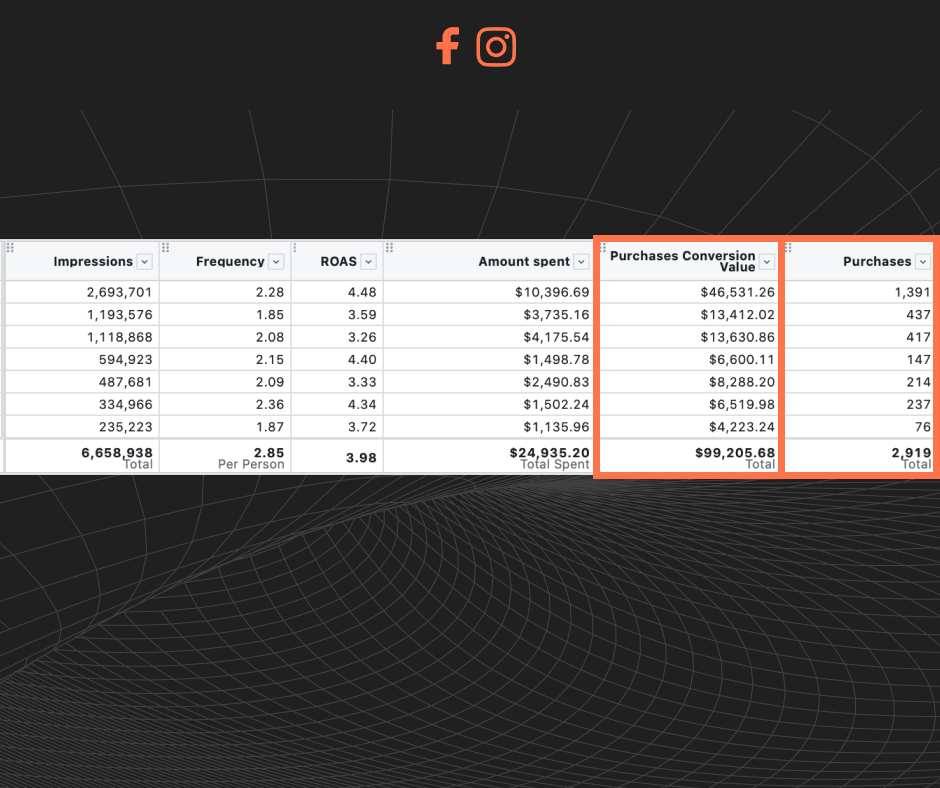The width and height of the screenshot is (940, 788).
Task: Click the Impressions column header
Action: 93,261
